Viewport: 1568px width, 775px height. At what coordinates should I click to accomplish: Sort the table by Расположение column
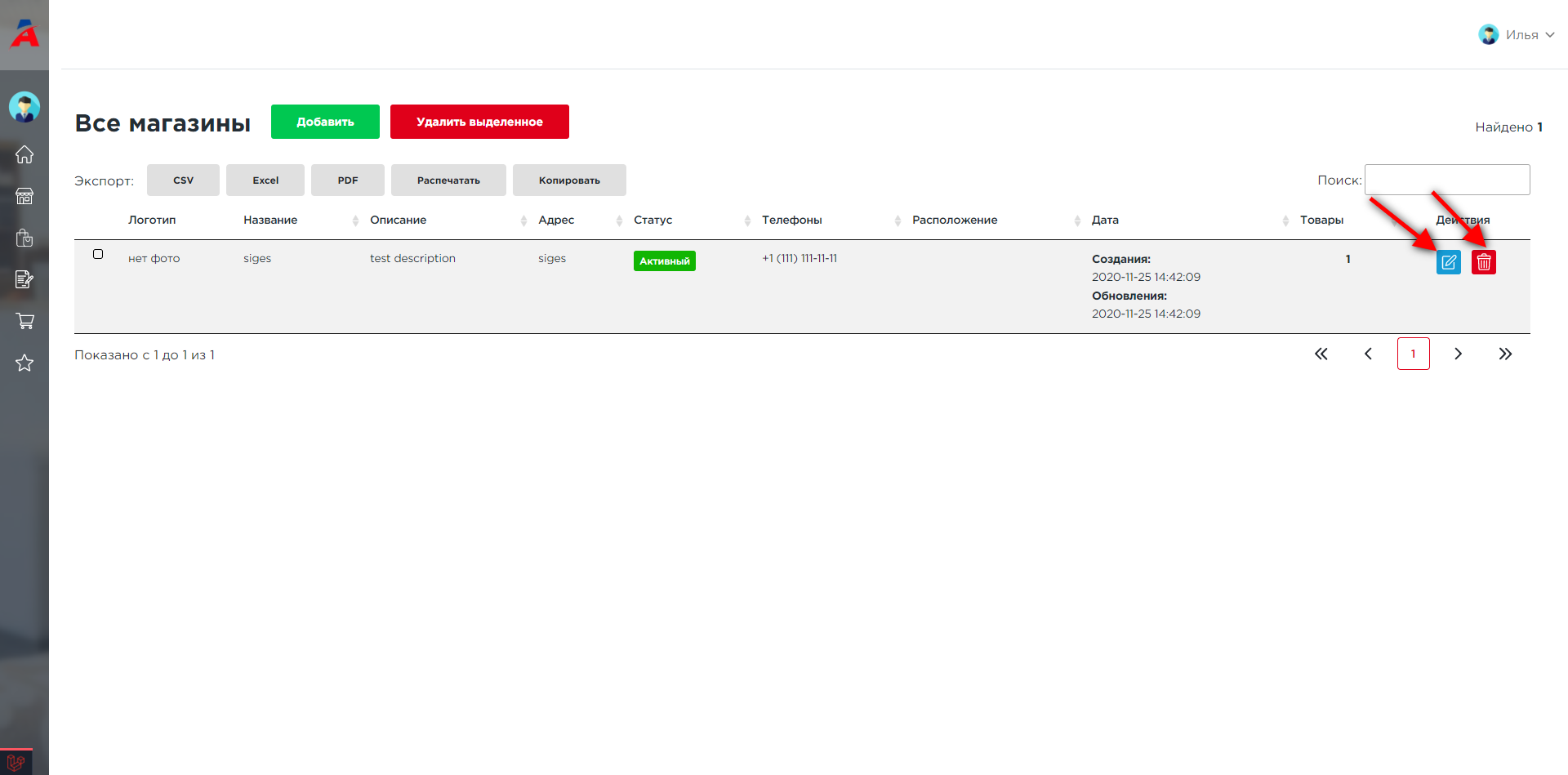pyautogui.click(x=955, y=220)
